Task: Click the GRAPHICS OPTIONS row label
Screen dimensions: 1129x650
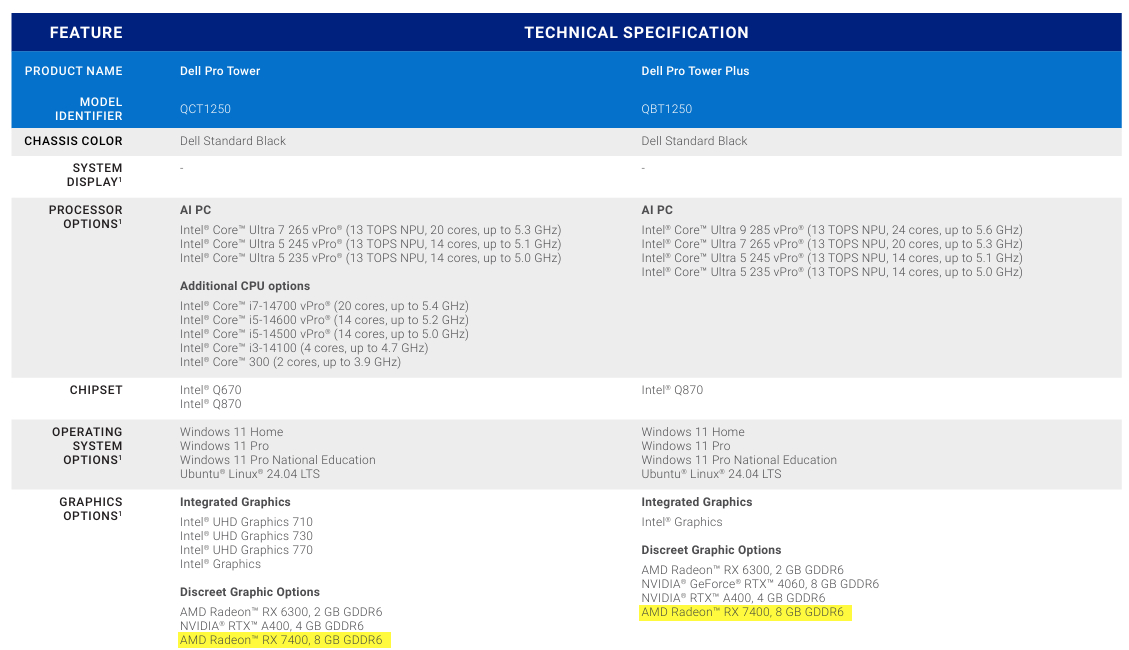Action: (90, 509)
